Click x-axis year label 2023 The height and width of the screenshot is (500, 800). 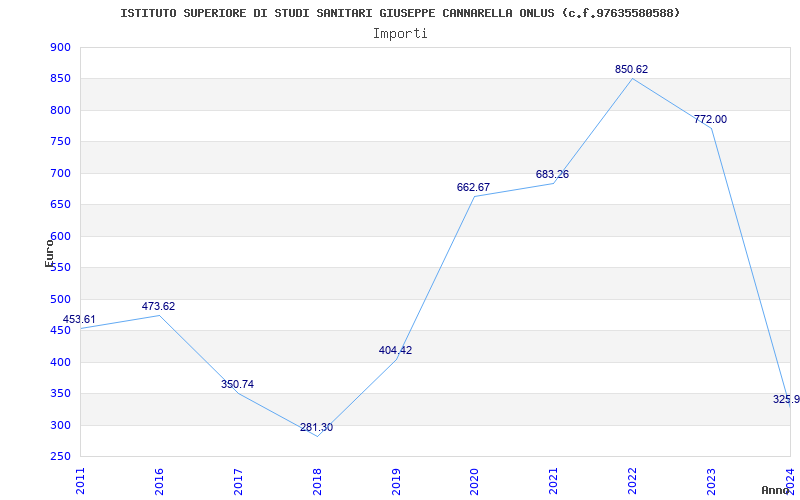(x=711, y=481)
